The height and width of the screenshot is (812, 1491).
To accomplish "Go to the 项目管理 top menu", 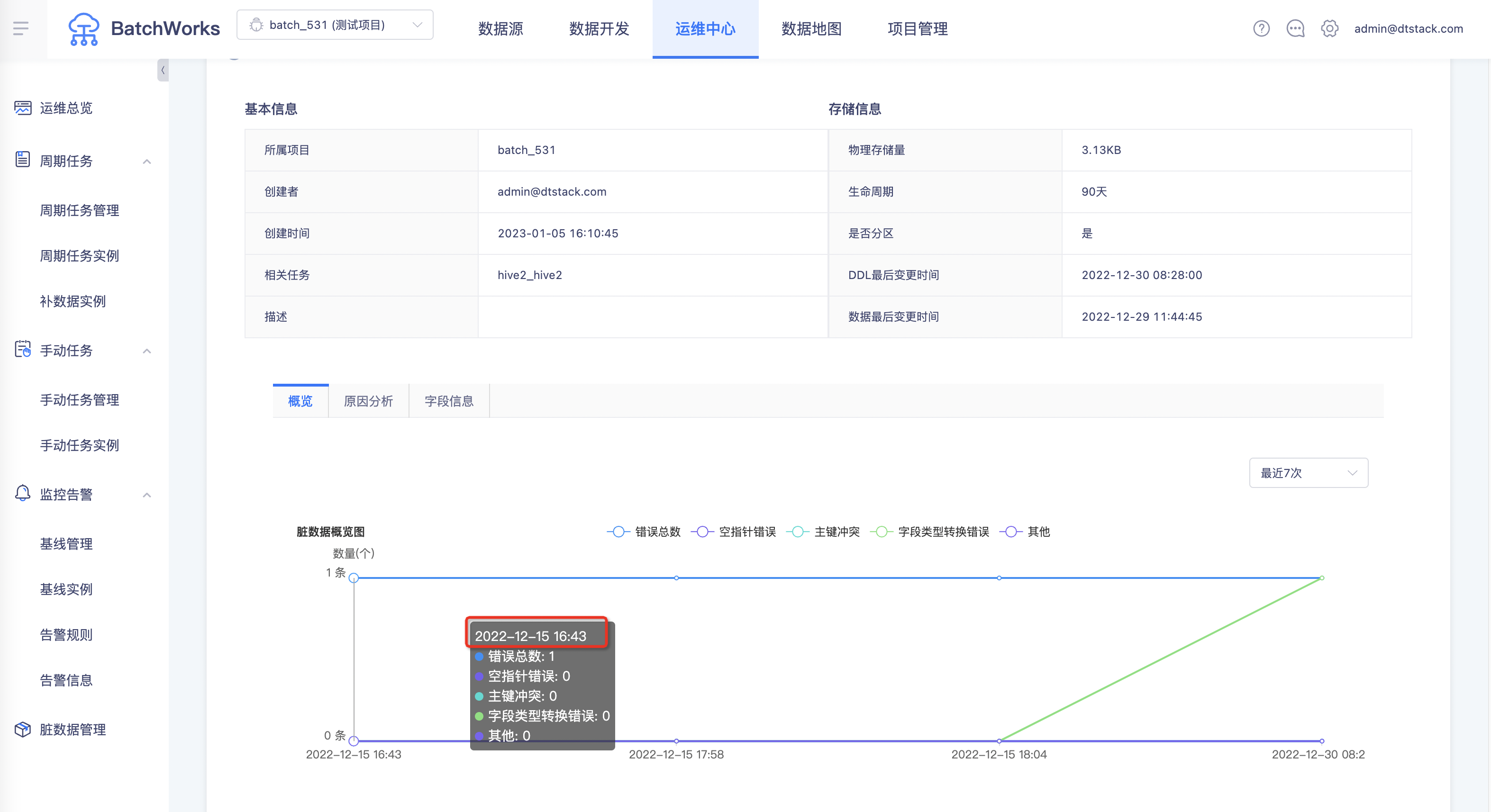I will point(918,29).
